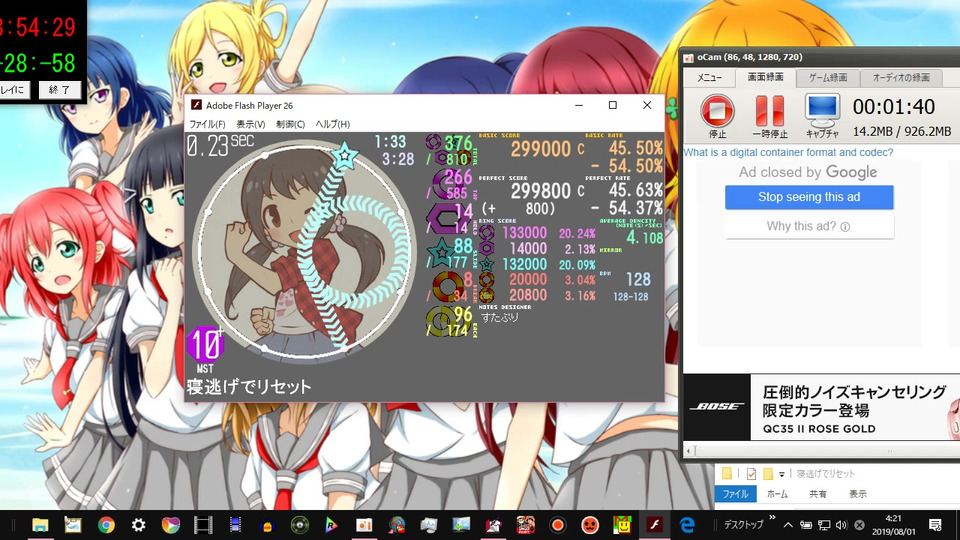Switch to Adobe Flash Player taskbar icon

[x=654, y=525]
